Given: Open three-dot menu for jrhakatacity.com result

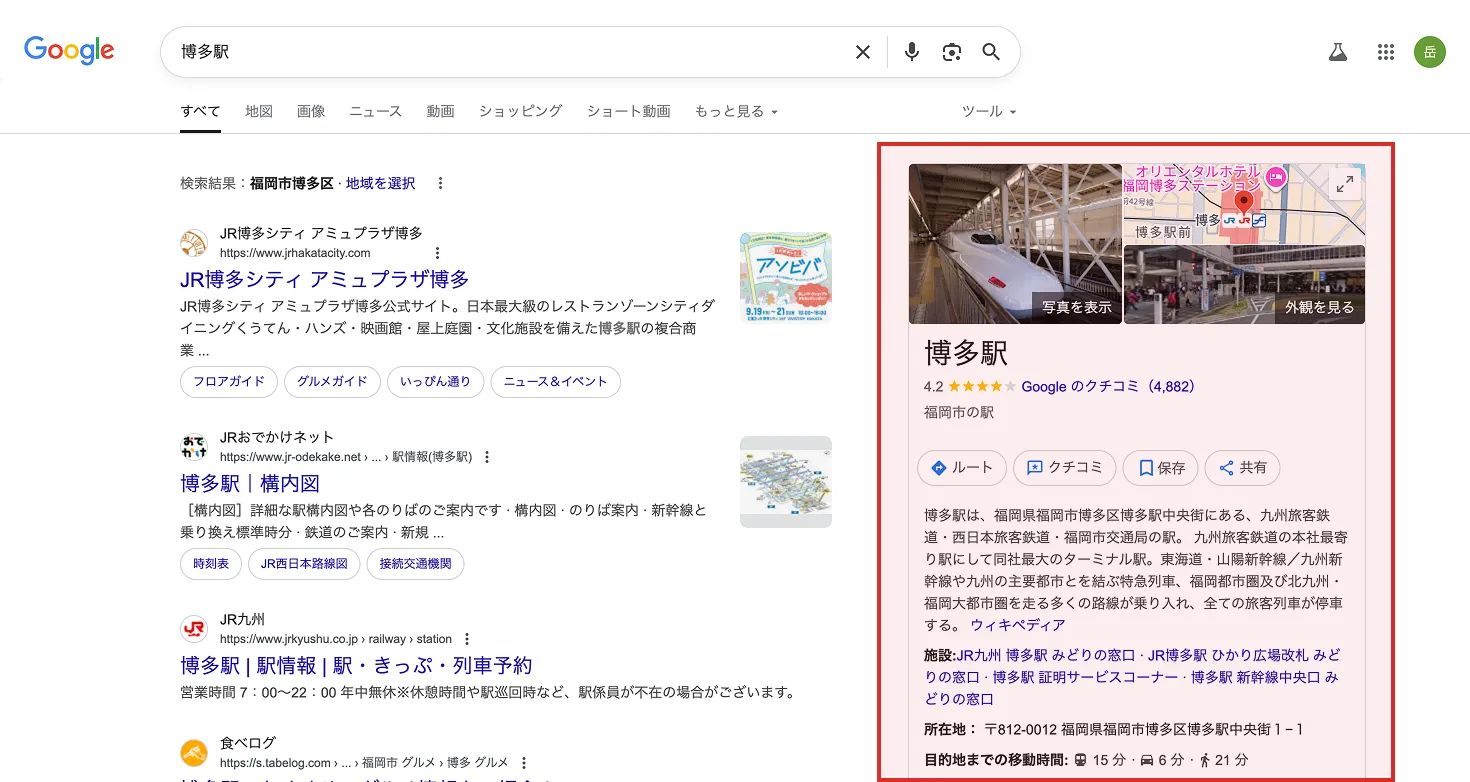Looking at the screenshot, I should click(x=437, y=253).
